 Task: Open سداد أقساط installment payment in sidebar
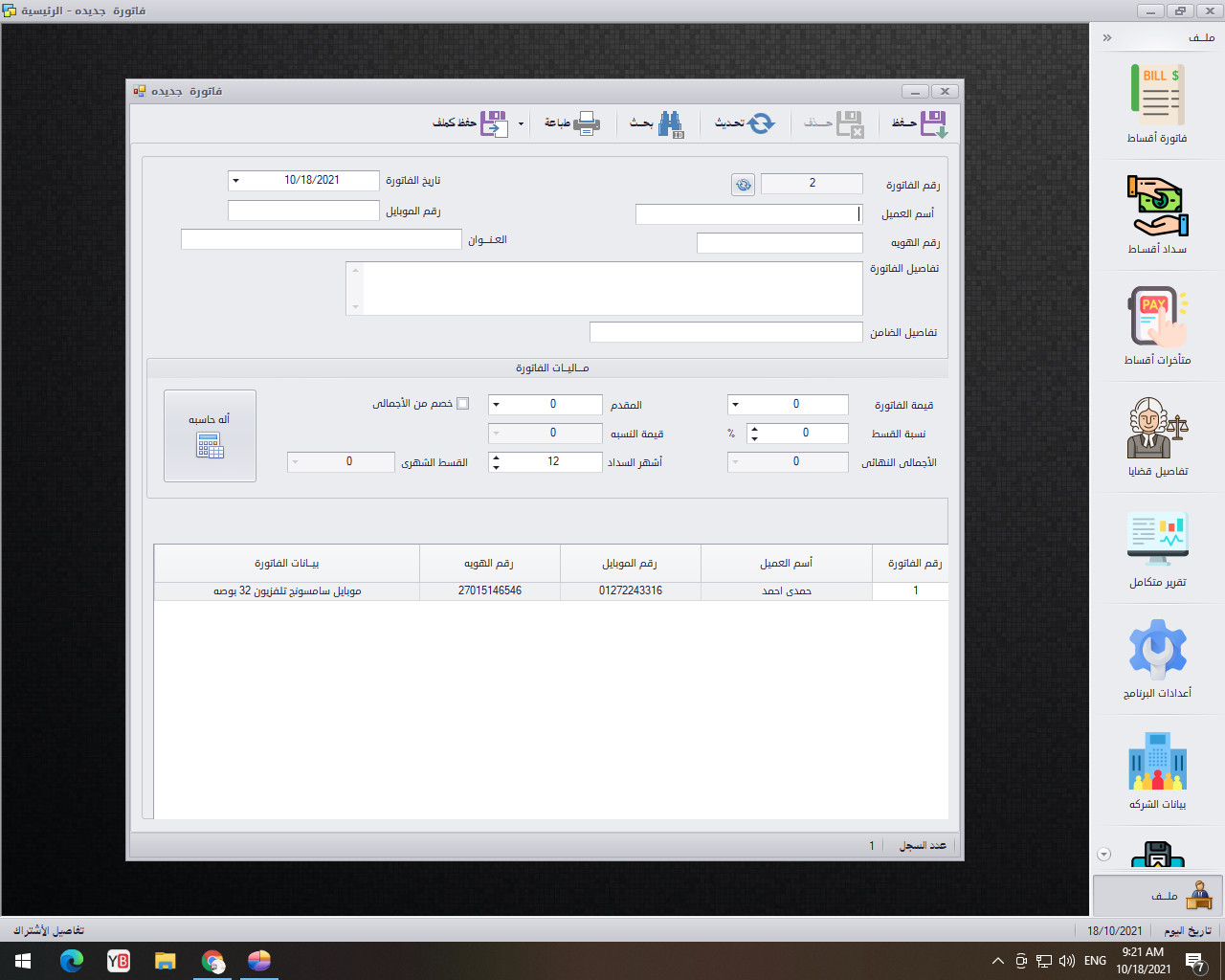tap(1157, 214)
